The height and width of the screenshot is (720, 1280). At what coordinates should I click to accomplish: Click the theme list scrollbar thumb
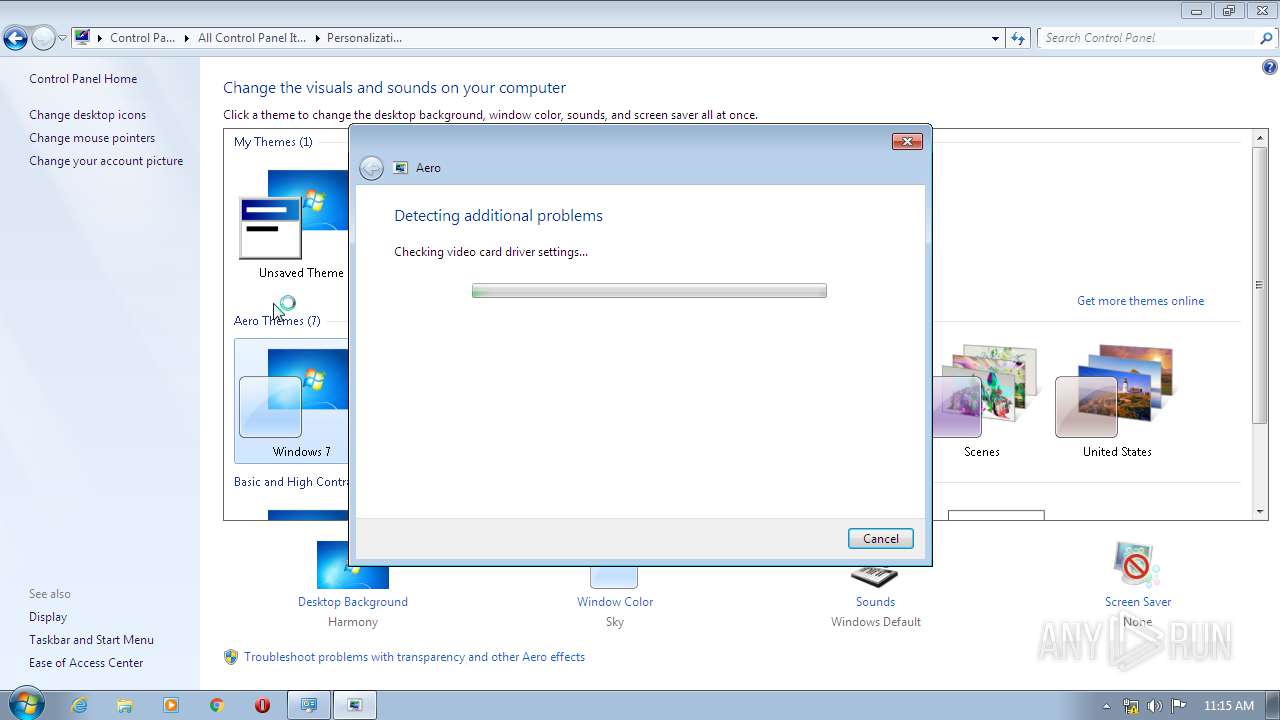pos(1260,284)
